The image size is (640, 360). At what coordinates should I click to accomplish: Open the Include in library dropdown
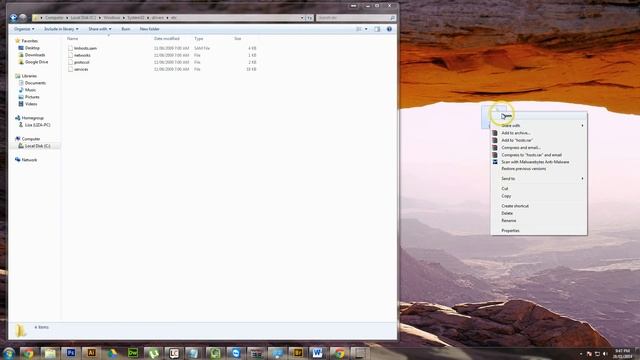click(x=61, y=29)
